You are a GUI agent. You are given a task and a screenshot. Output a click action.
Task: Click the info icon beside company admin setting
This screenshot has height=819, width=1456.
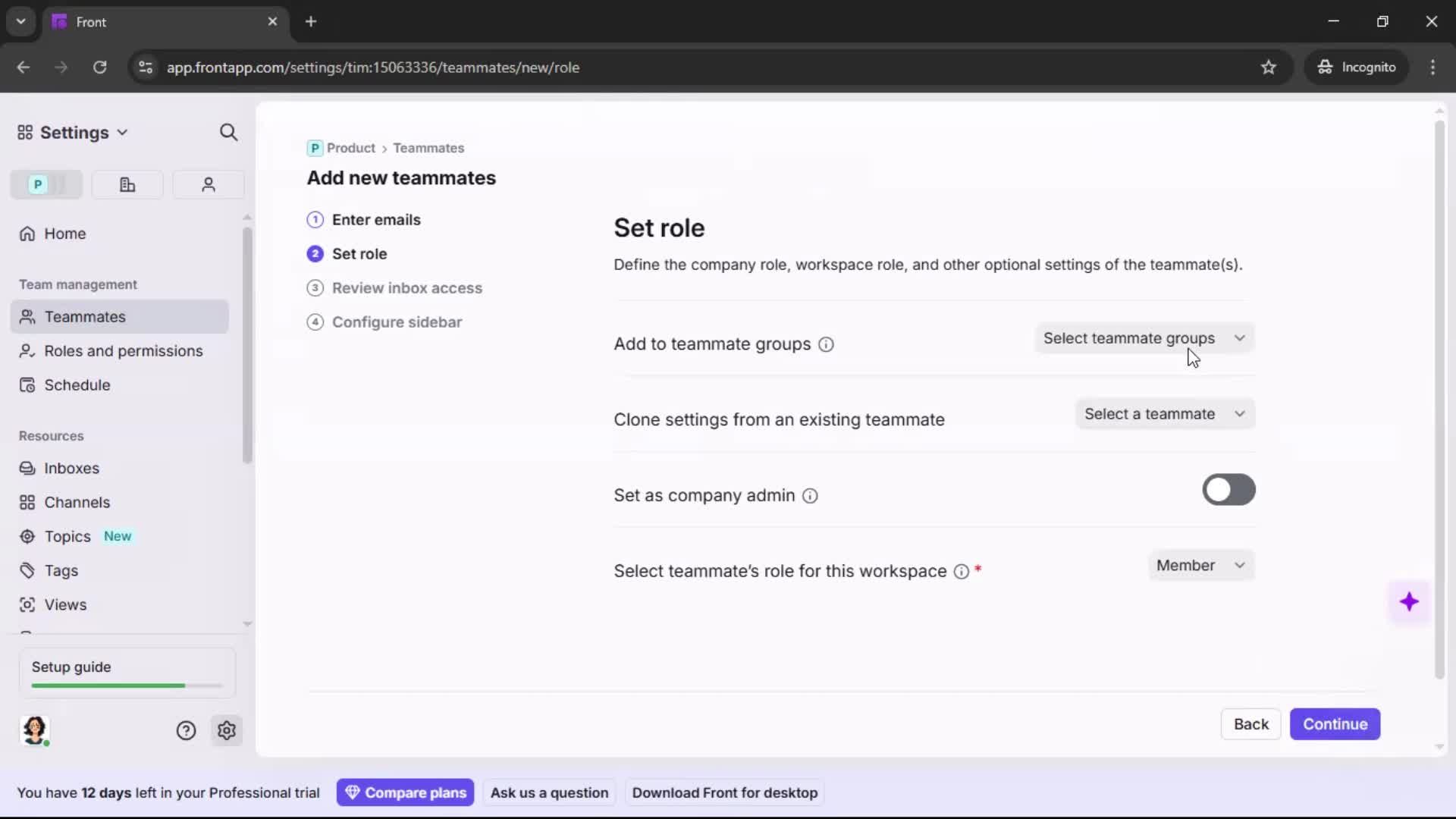coord(810,495)
